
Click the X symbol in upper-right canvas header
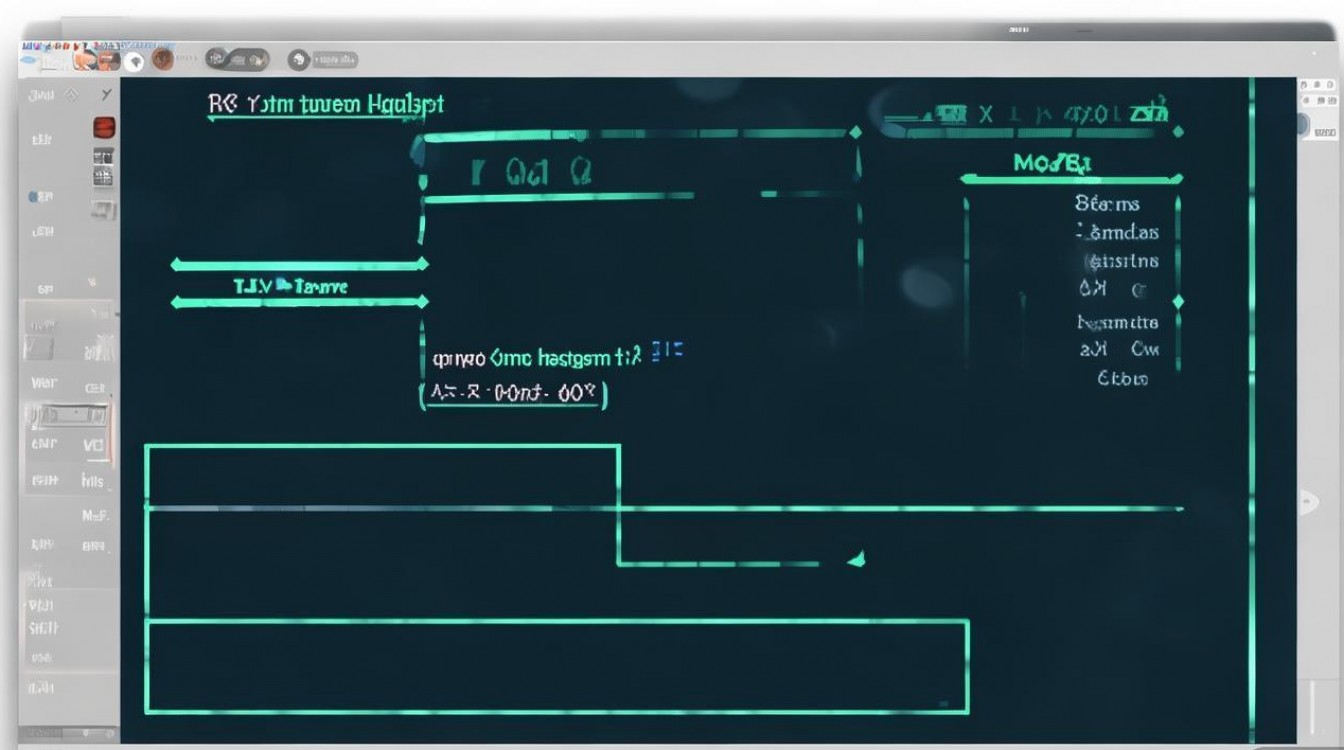coord(986,114)
